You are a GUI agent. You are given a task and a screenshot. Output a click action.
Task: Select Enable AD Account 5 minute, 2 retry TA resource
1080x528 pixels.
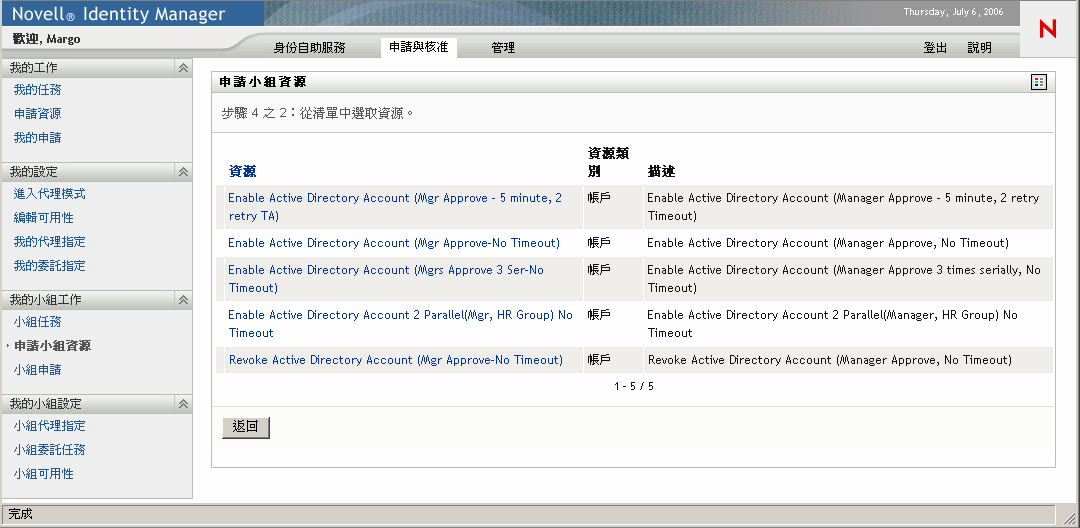(395, 207)
